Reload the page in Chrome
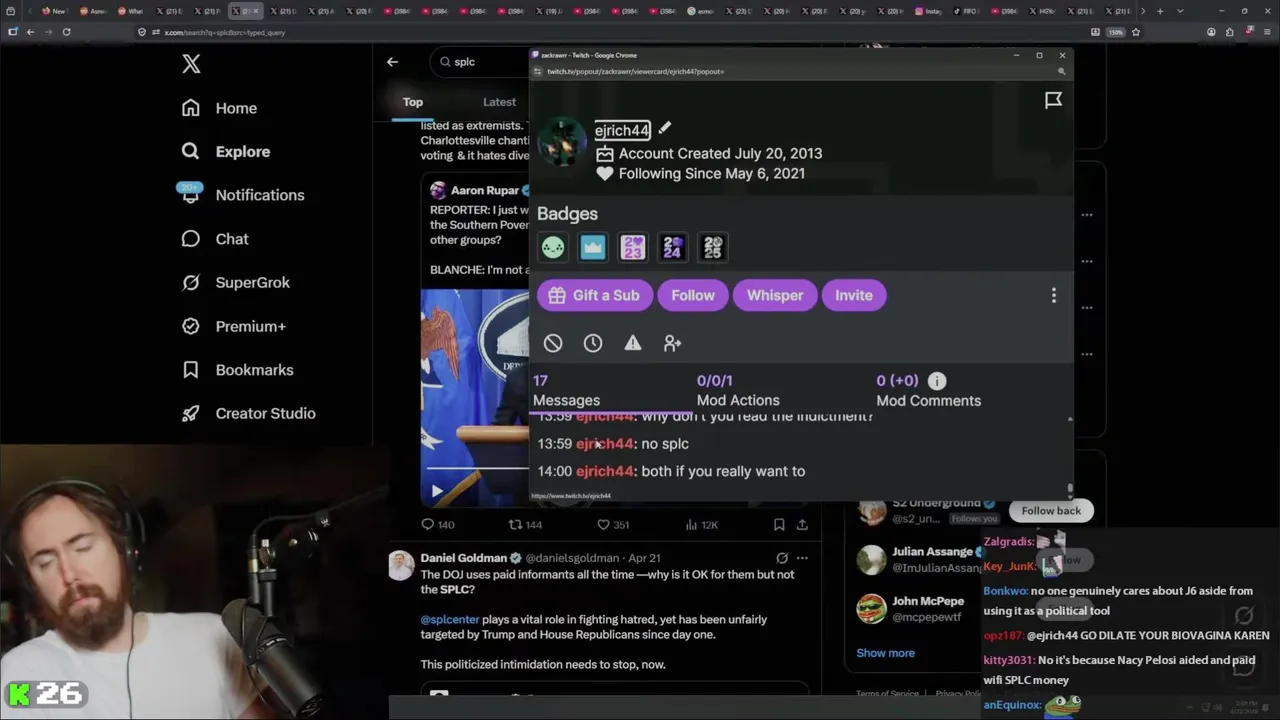This screenshot has width=1280, height=720. coord(66,32)
